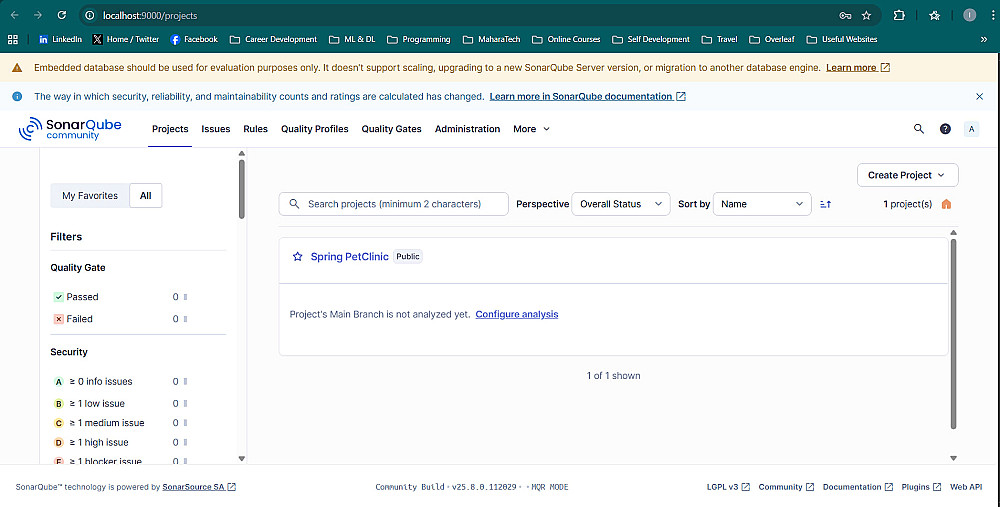This screenshot has width=1000, height=507.
Task: Expand the Sort by Name dropdown
Action: (762, 204)
